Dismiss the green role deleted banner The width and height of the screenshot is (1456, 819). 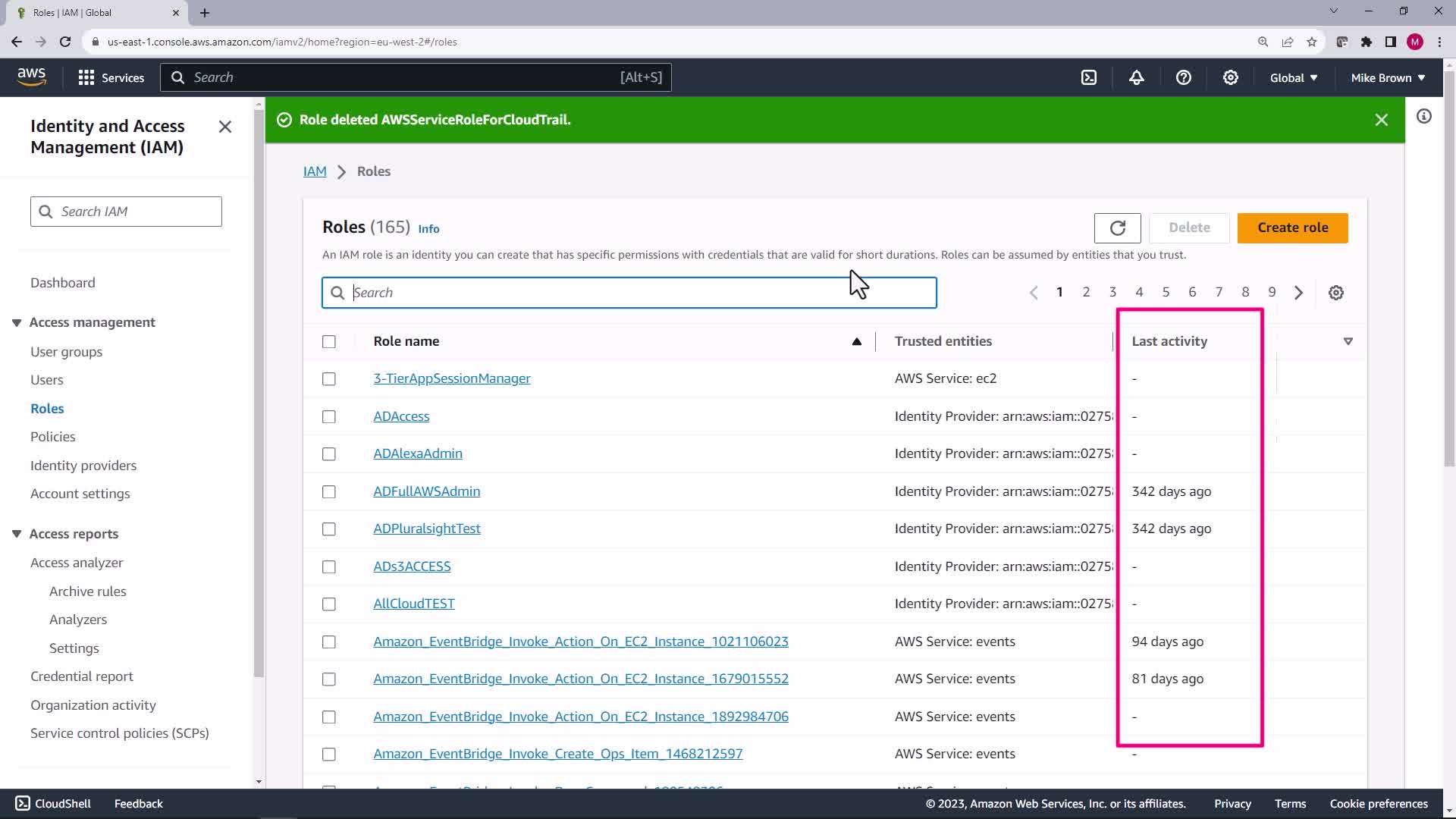[1381, 120]
